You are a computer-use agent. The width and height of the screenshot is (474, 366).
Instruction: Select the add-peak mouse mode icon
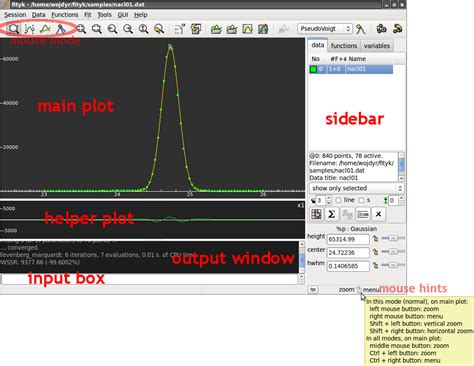pos(61,29)
